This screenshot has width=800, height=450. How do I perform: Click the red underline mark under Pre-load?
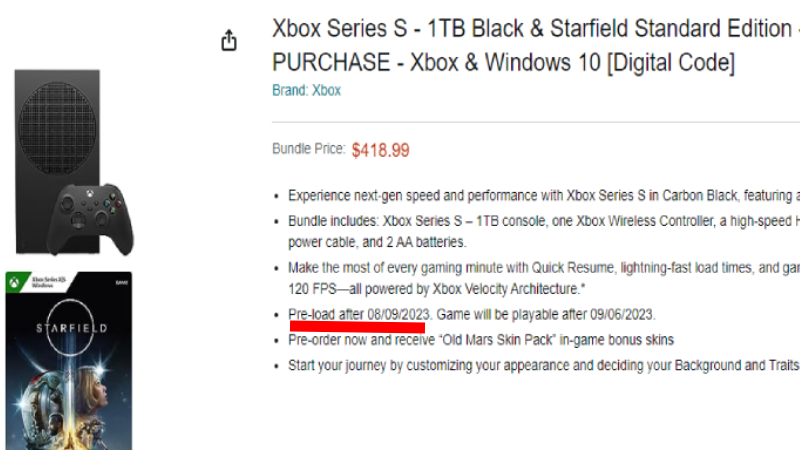pos(357,325)
